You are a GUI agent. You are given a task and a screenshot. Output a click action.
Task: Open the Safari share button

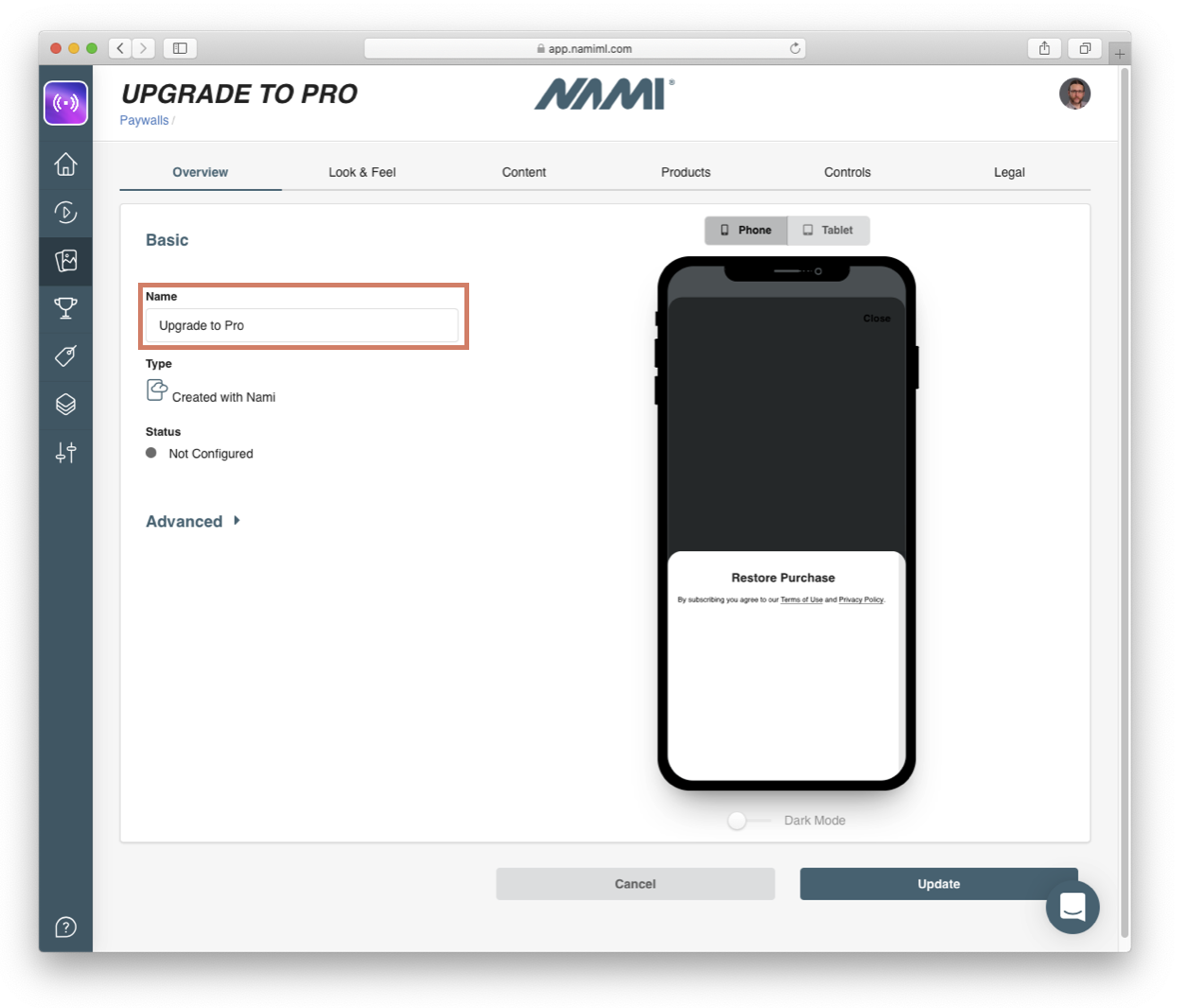[x=1044, y=48]
